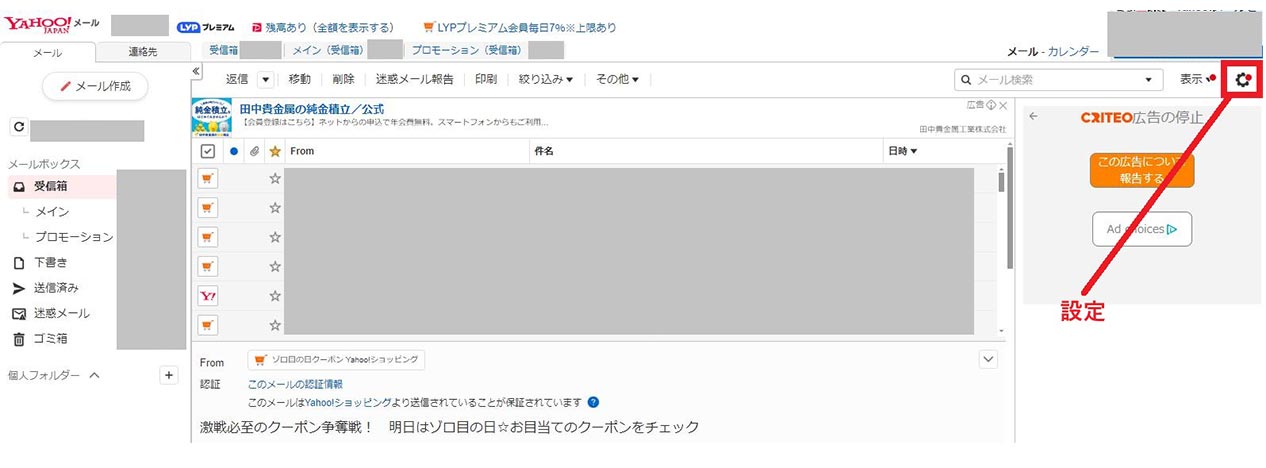Click the blue help question mark icon

click(593, 403)
